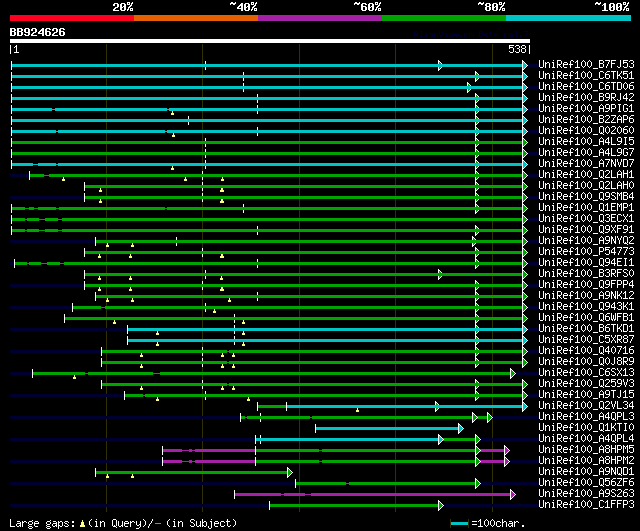The width and height of the screenshot is (640, 531).
Task: Select the UniRef100_Q3ECX1 label
Action: coord(586,219)
